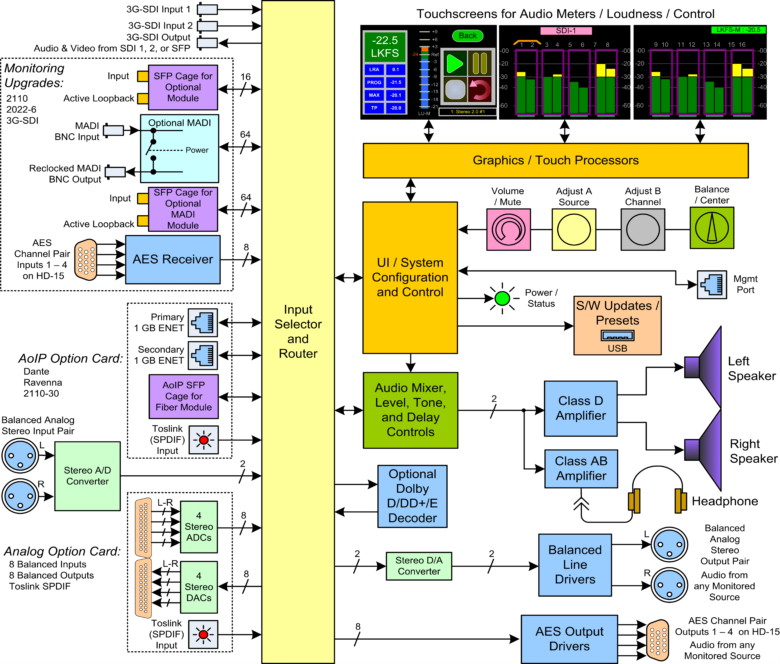This screenshot has height=664, width=780.
Task: Click the Secondary 1 GB ENET jack icon
Action: coord(203,355)
